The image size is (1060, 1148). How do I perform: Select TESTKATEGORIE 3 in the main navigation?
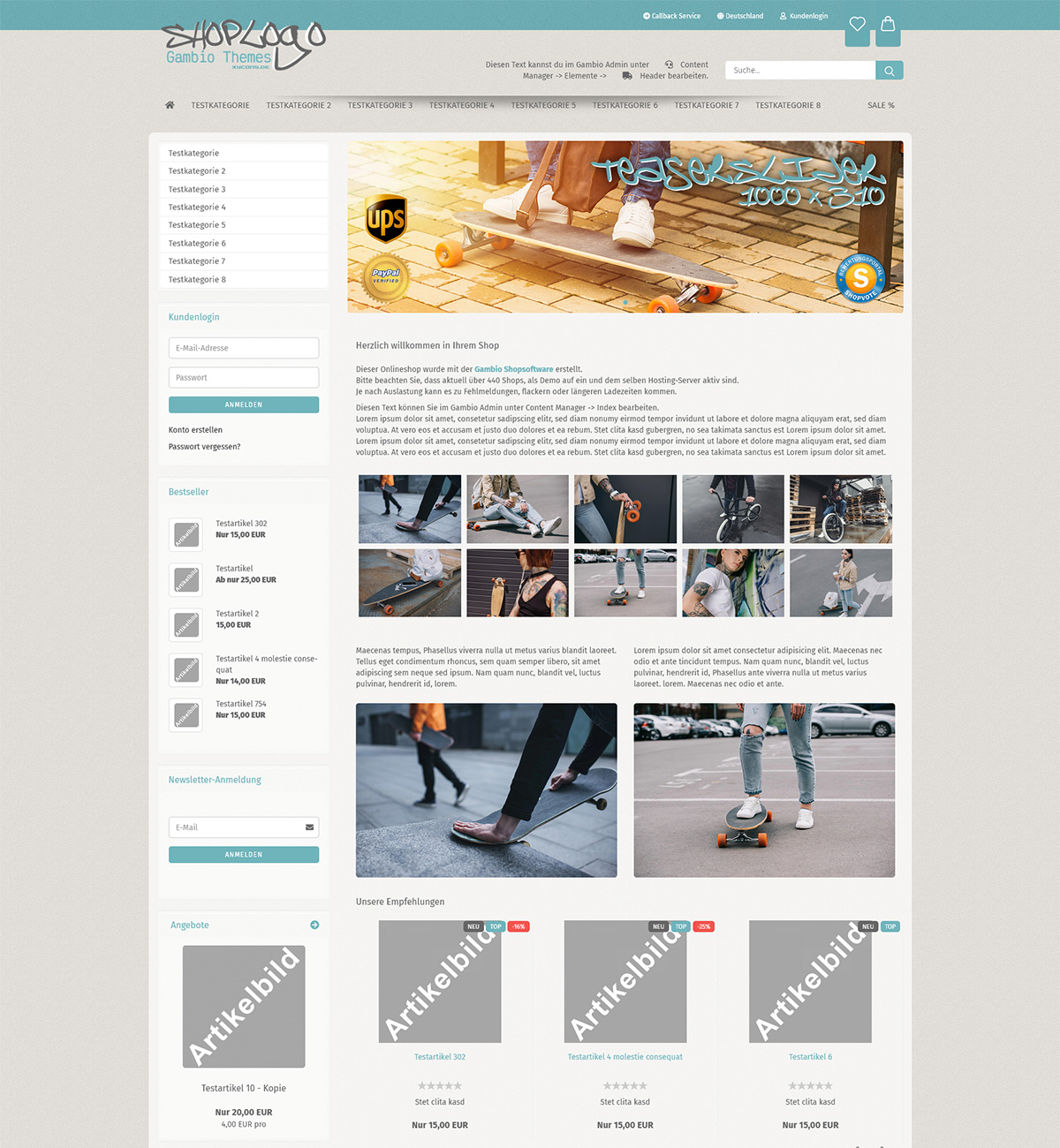coord(380,105)
